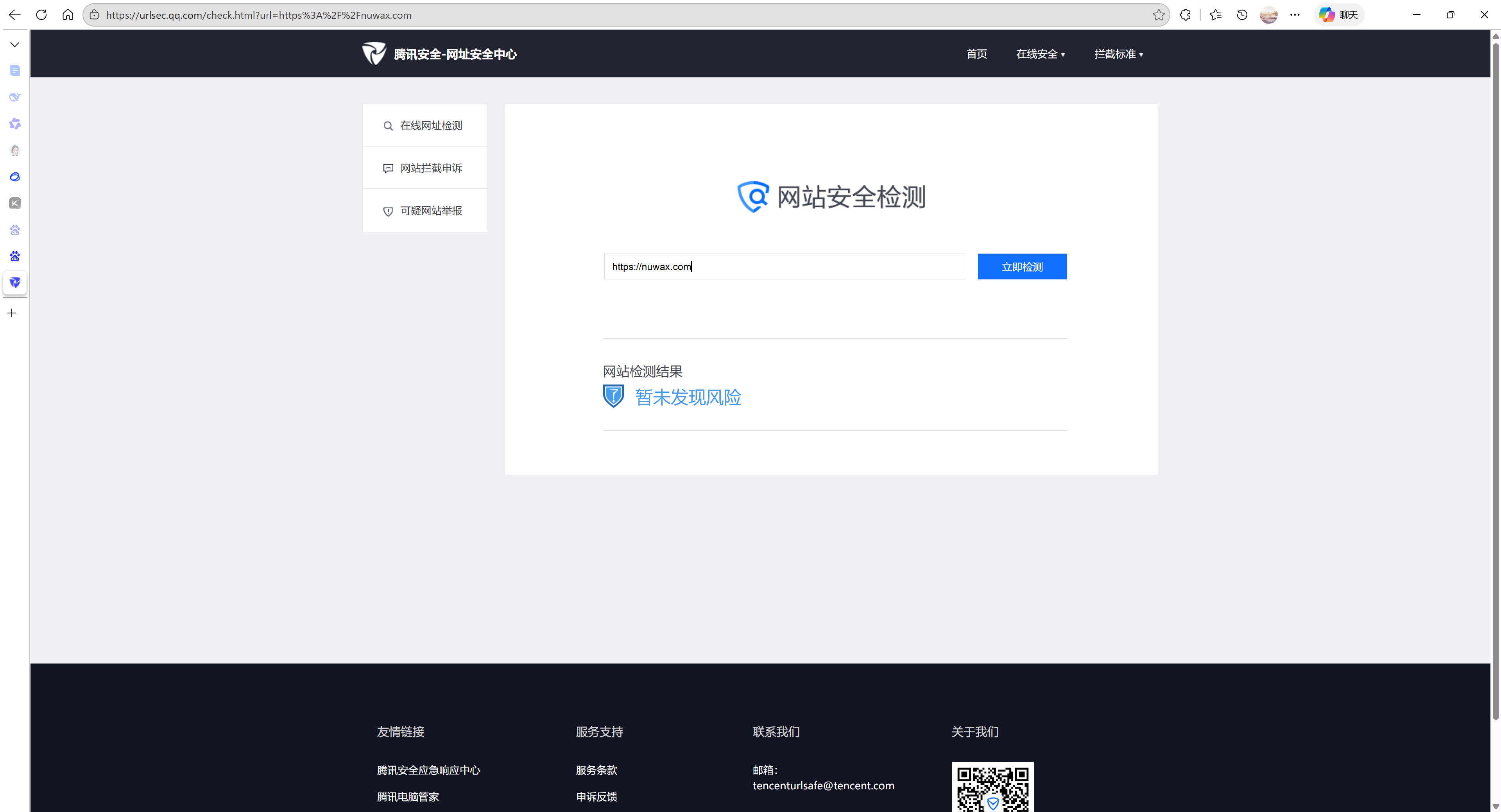The width and height of the screenshot is (1501, 812).
Task: Click the 立即检测 button
Action: point(1022,267)
